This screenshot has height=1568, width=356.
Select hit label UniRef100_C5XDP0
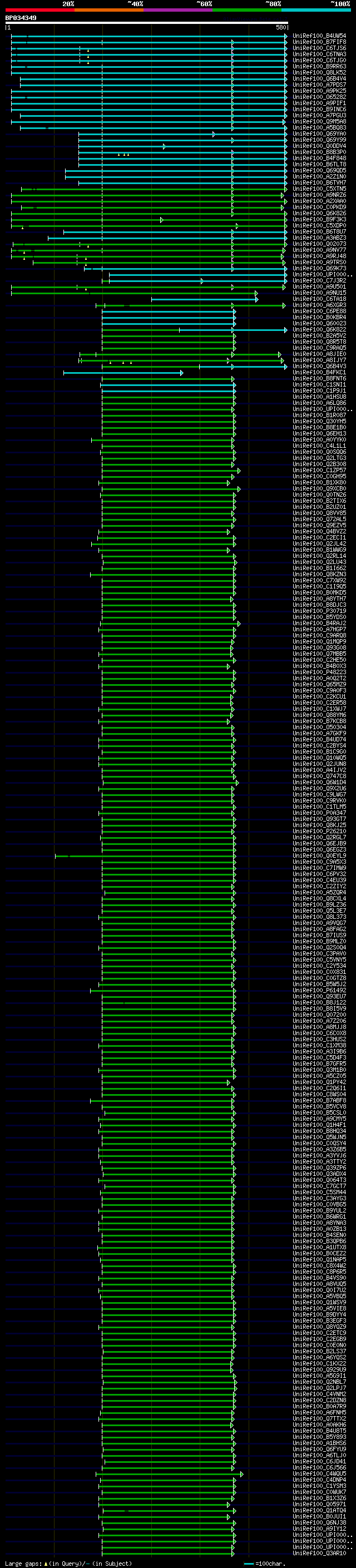319,226
